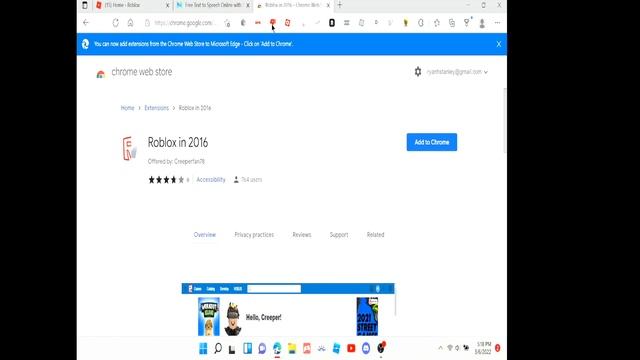640x360 pixels.
Task: Expand the Gmail account dropdown
Action: 457,72
